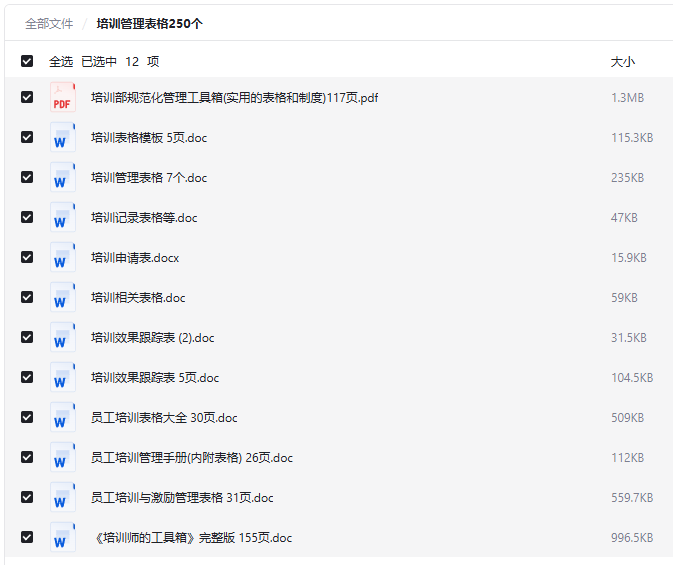Screen dimensions: 673x565
Task: Click the 559.7KB size value
Action: pos(632,497)
